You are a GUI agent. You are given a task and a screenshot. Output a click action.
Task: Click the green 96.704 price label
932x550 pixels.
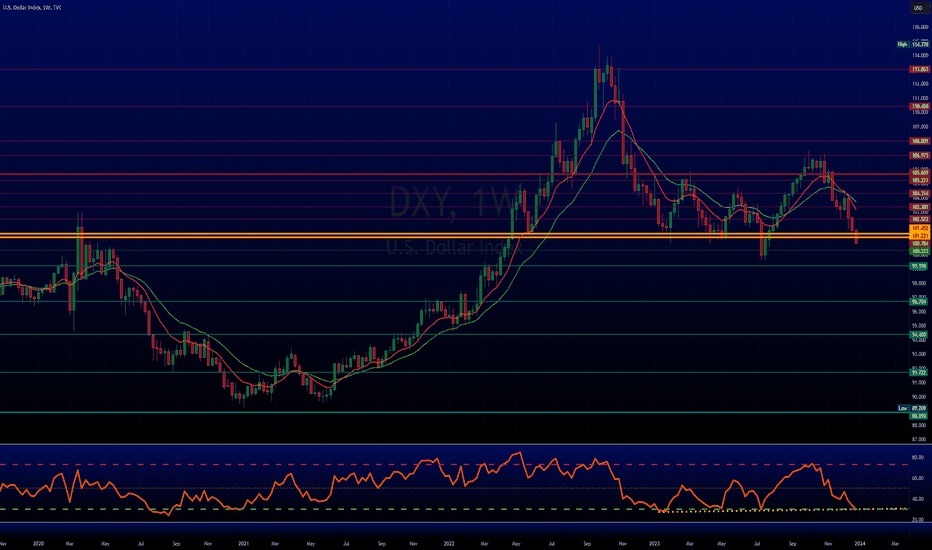pos(920,301)
